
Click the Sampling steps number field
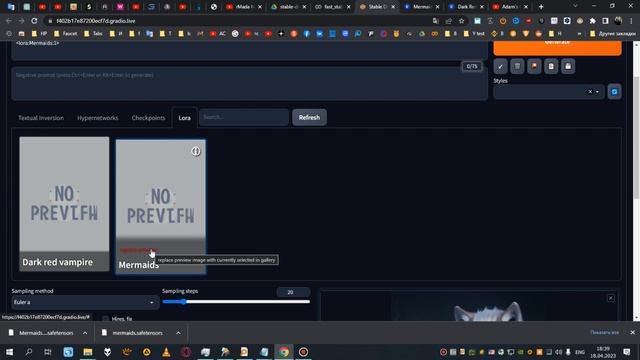293,292
